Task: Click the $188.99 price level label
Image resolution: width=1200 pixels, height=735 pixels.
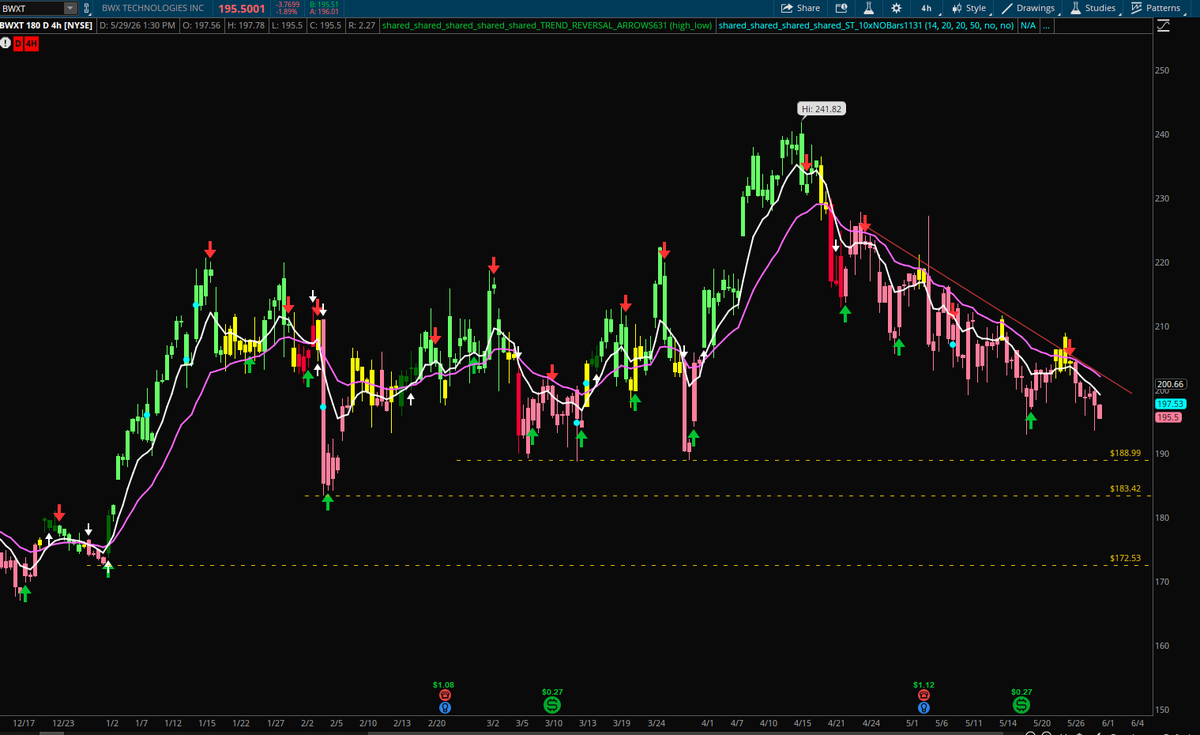Action: coord(1125,453)
